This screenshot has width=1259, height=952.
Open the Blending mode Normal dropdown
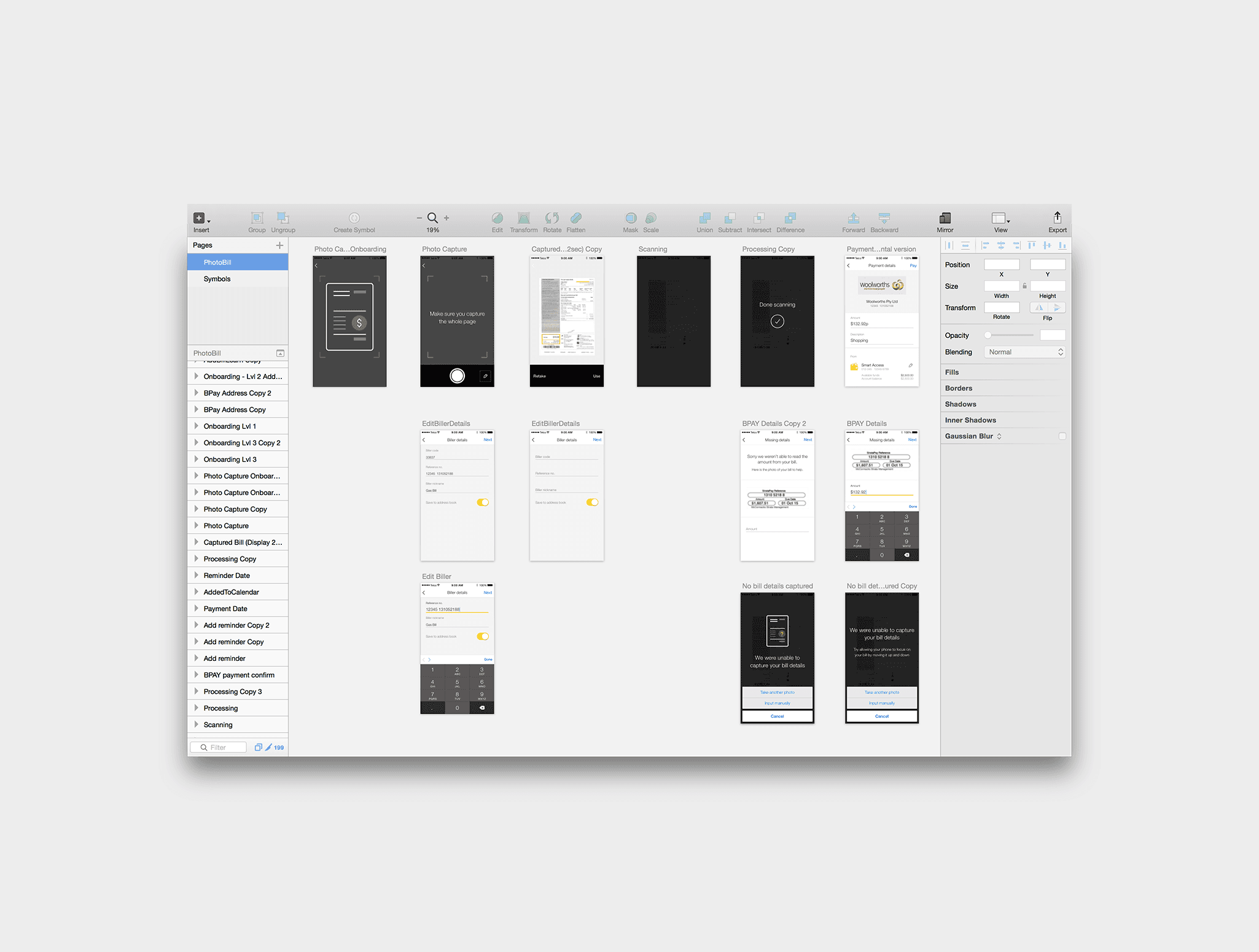1024,352
